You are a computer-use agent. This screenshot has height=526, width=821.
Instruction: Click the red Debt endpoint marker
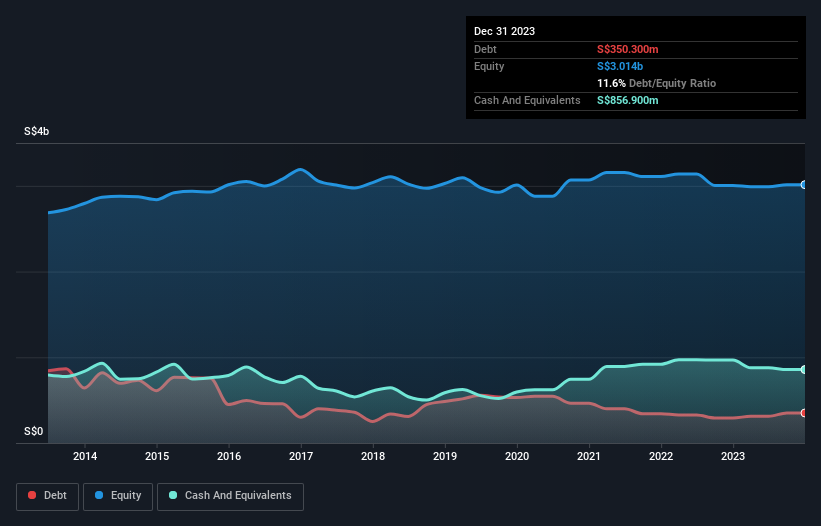(803, 413)
